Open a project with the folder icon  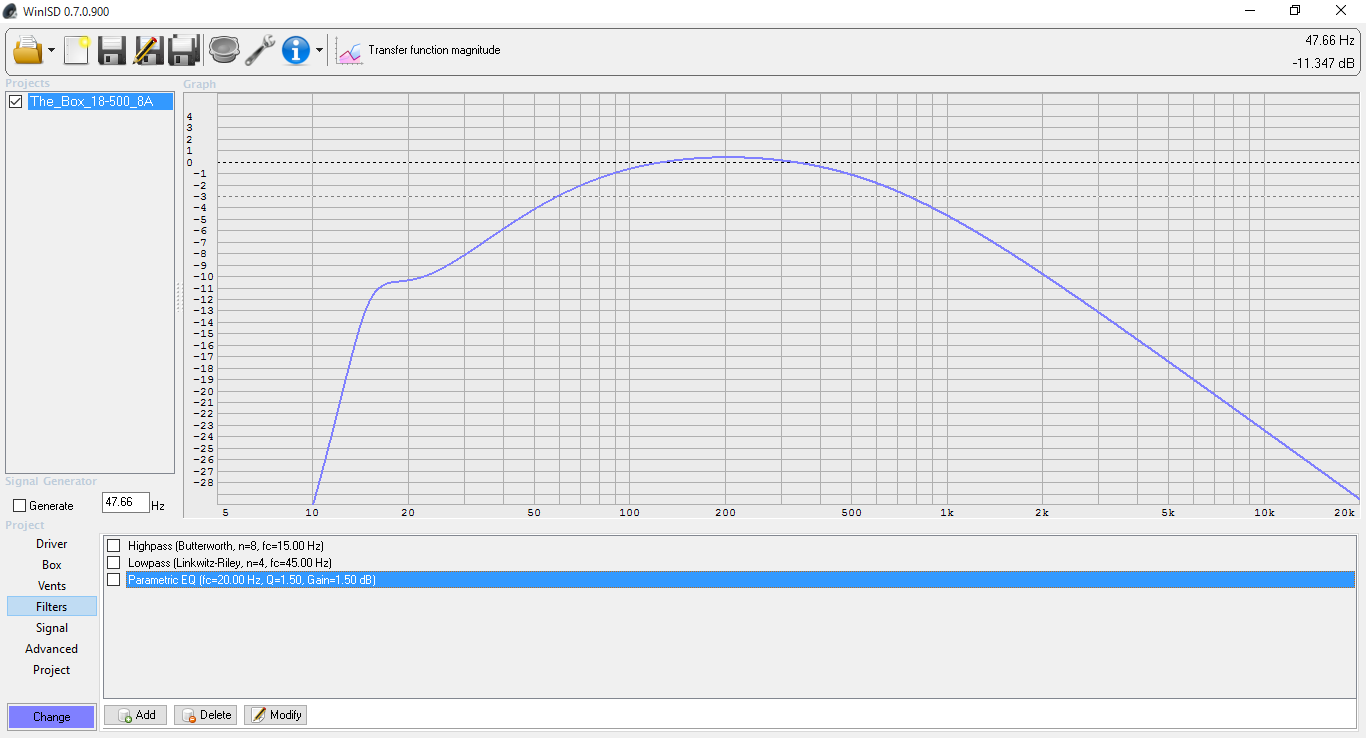point(28,49)
